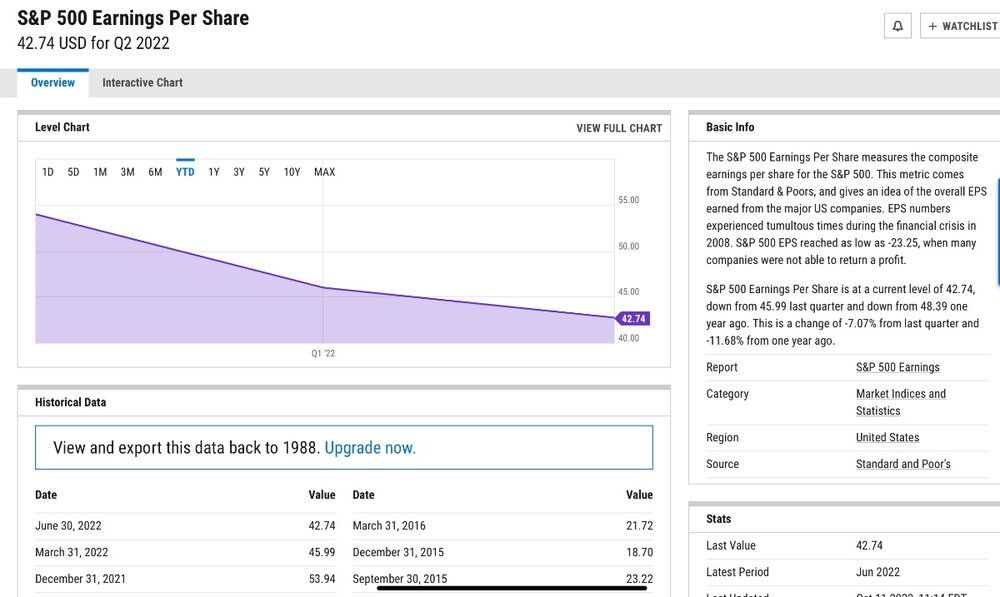Viewport: 1000px width, 597px height.
Task: Select the 3M chart range
Action: click(128, 172)
